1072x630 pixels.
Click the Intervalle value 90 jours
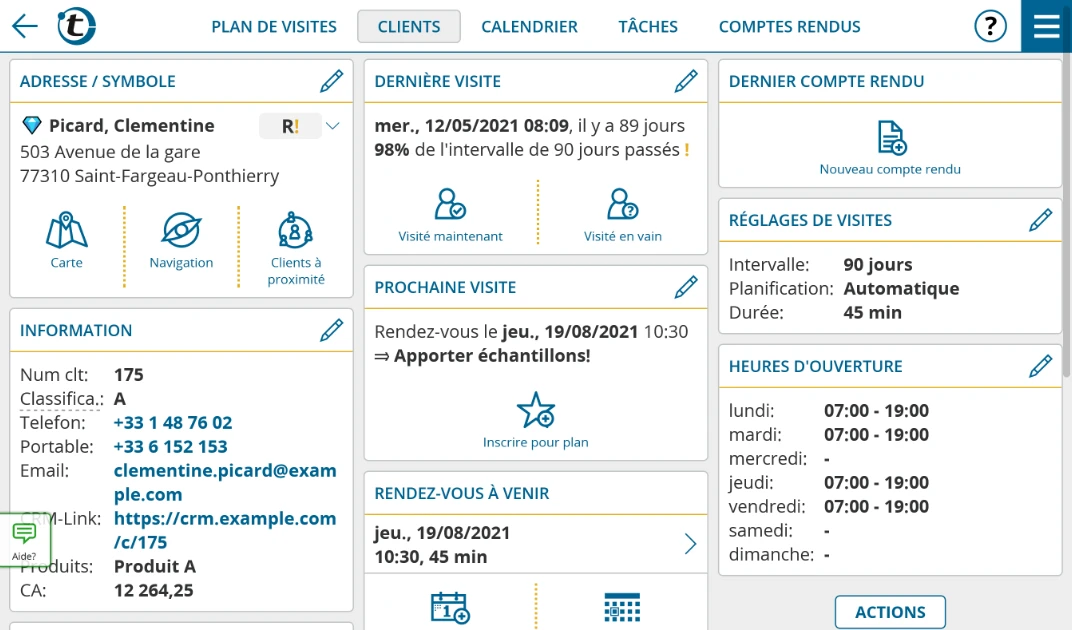point(878,264)
